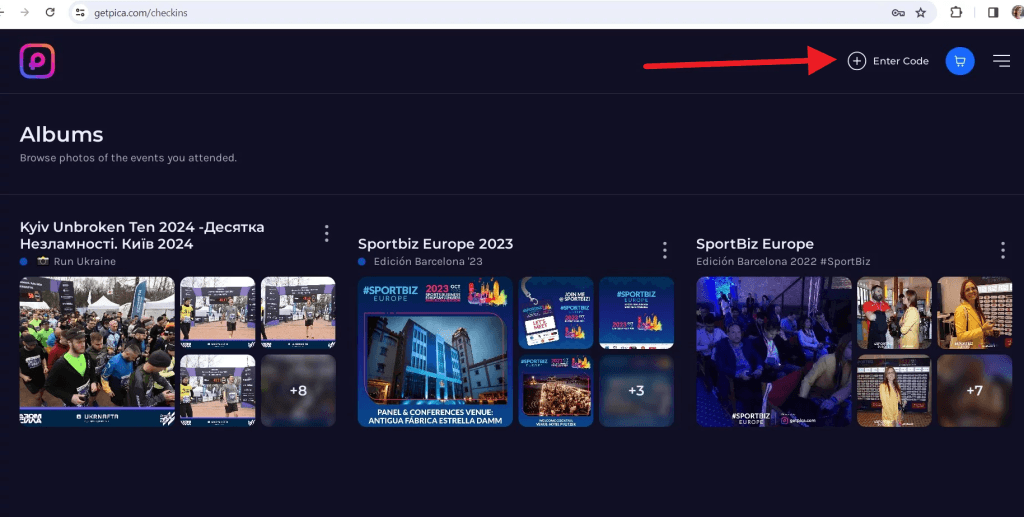
Task: Open options for Kyiv Unbroken Ten album
Action: (327, 234)
